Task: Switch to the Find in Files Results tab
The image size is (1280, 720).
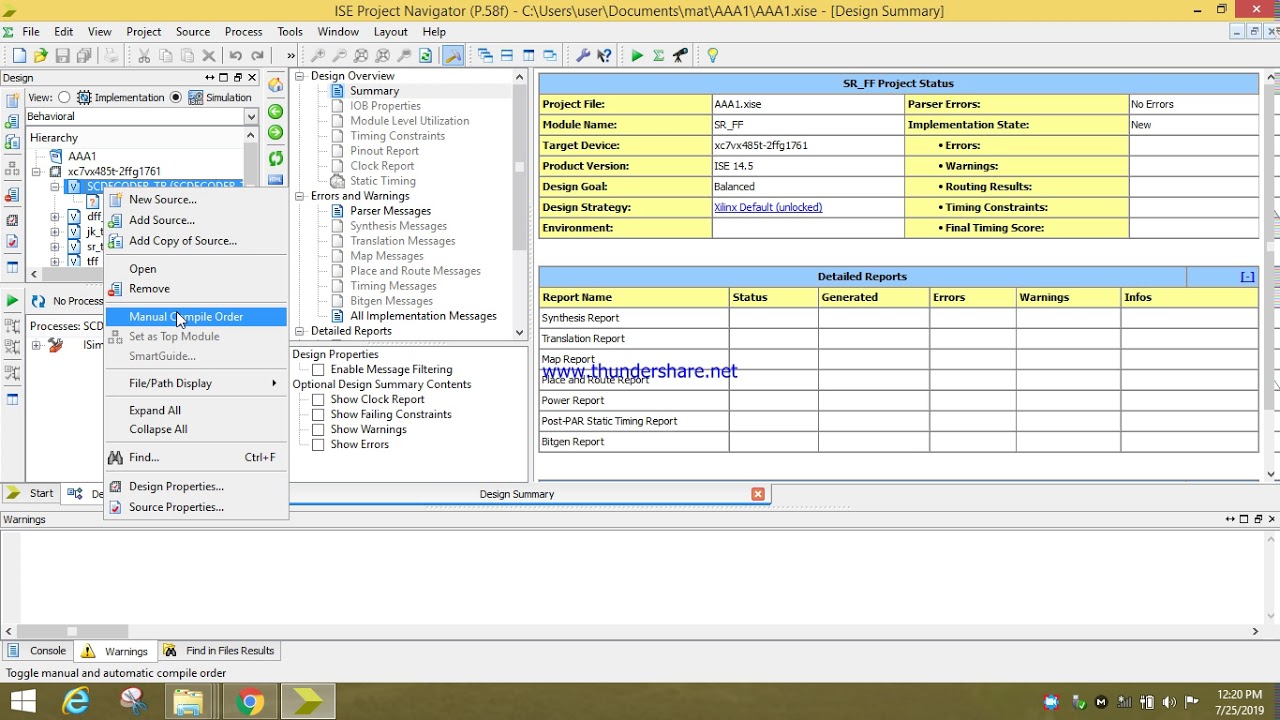Action: tap(220, 651)
